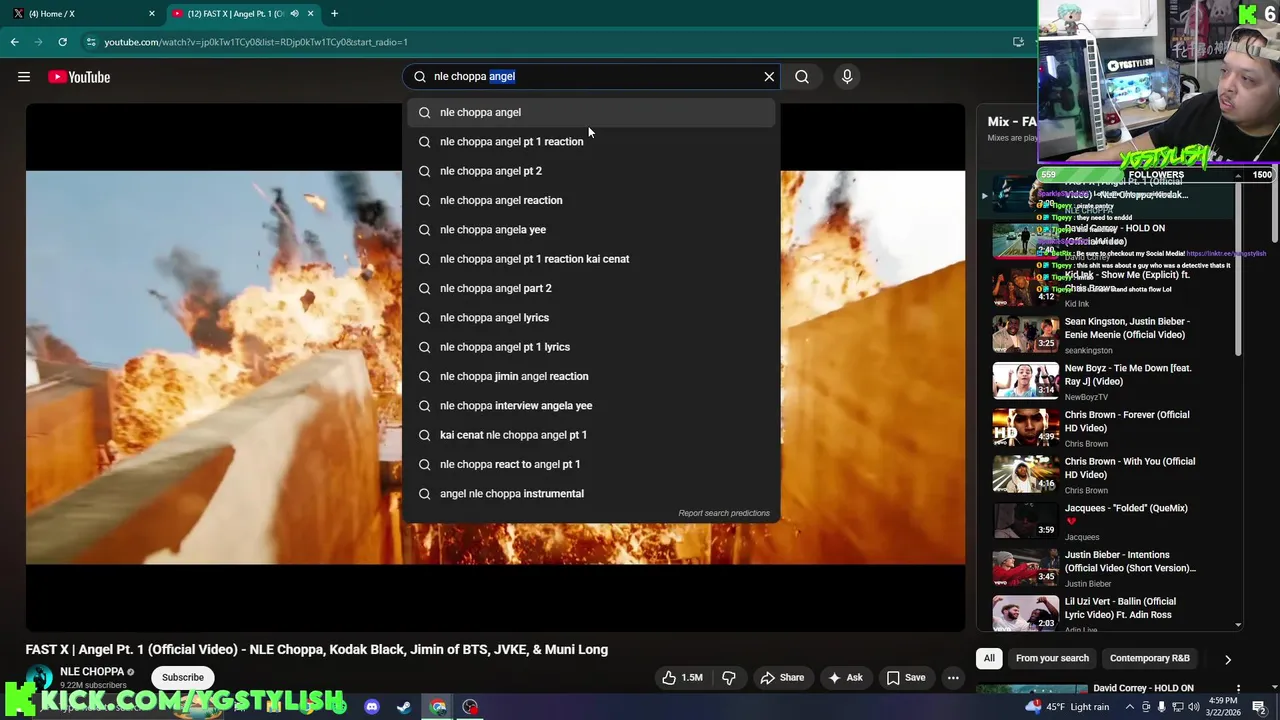Open Windows notification center icon
1280x720 pixels.
(1259, 707)
